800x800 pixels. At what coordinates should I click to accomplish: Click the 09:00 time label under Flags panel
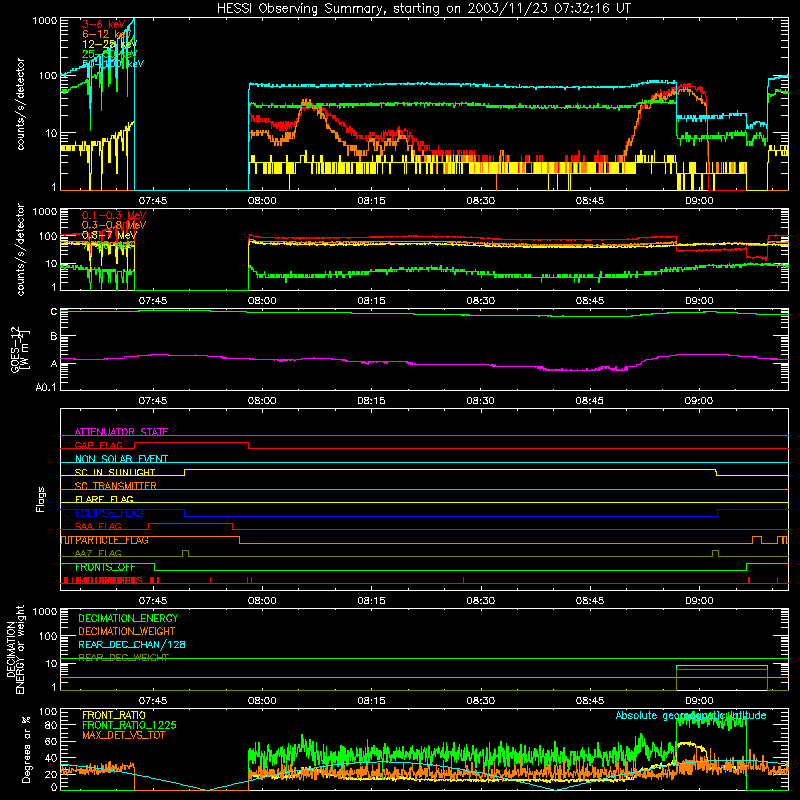(x=699, y=600)
